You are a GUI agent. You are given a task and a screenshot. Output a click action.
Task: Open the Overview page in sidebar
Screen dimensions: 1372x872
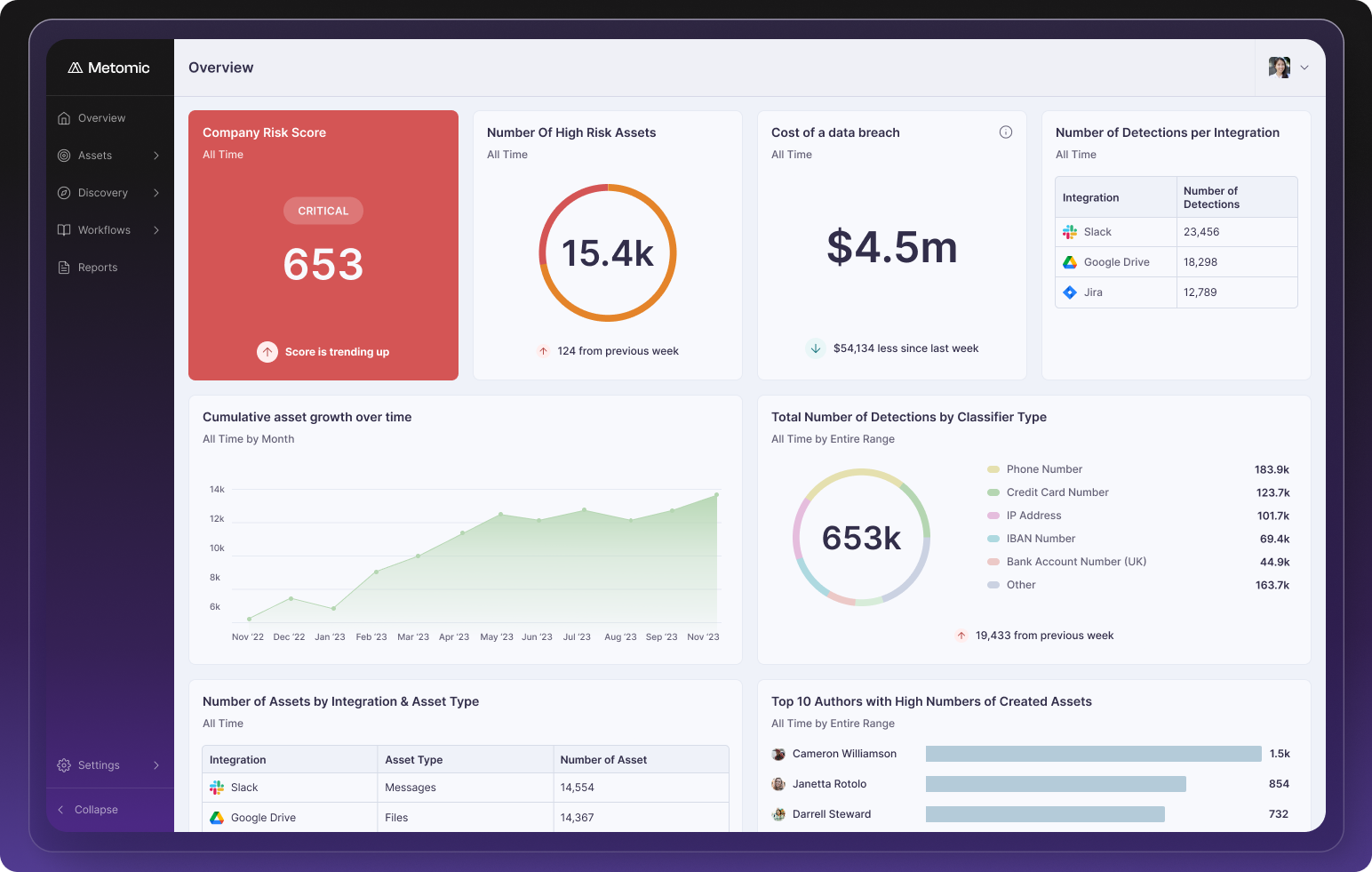click(x=101, y=118)
